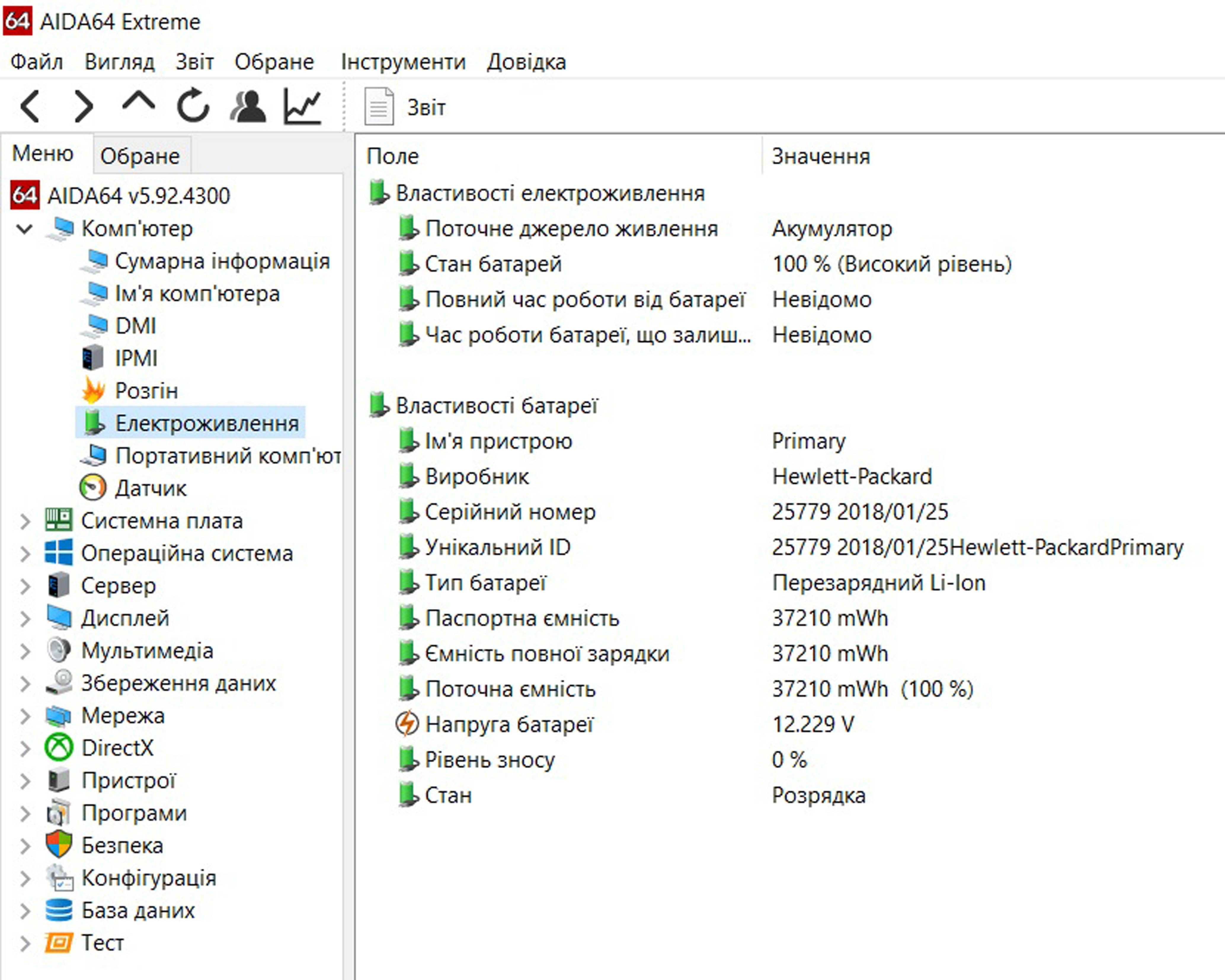The image size is (1225, 980).
Task: Click the orange icon for Тест
Action: click(x=58, y=943)
